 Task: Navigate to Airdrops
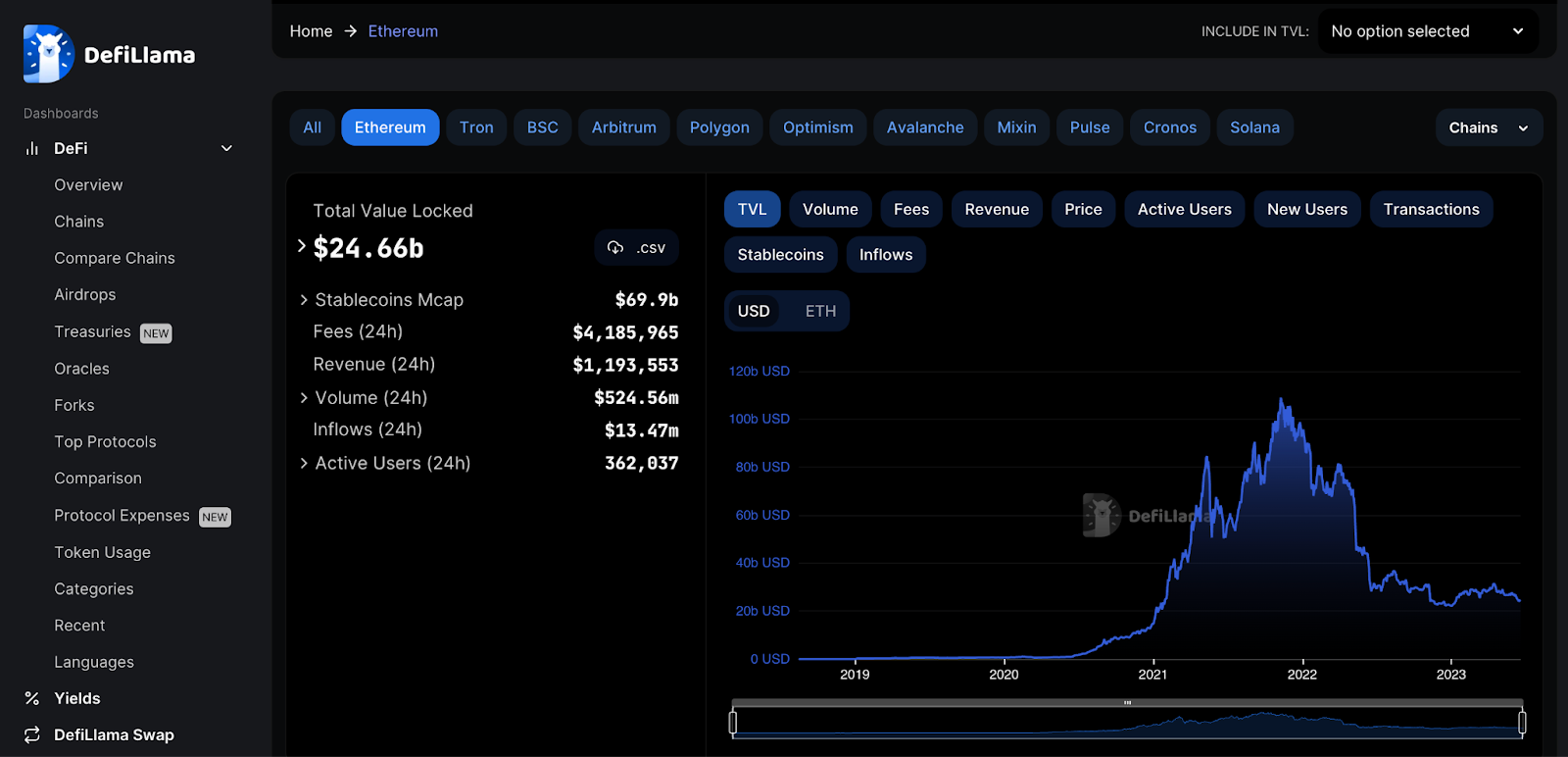pyautogui.click(x=85, y=294)
